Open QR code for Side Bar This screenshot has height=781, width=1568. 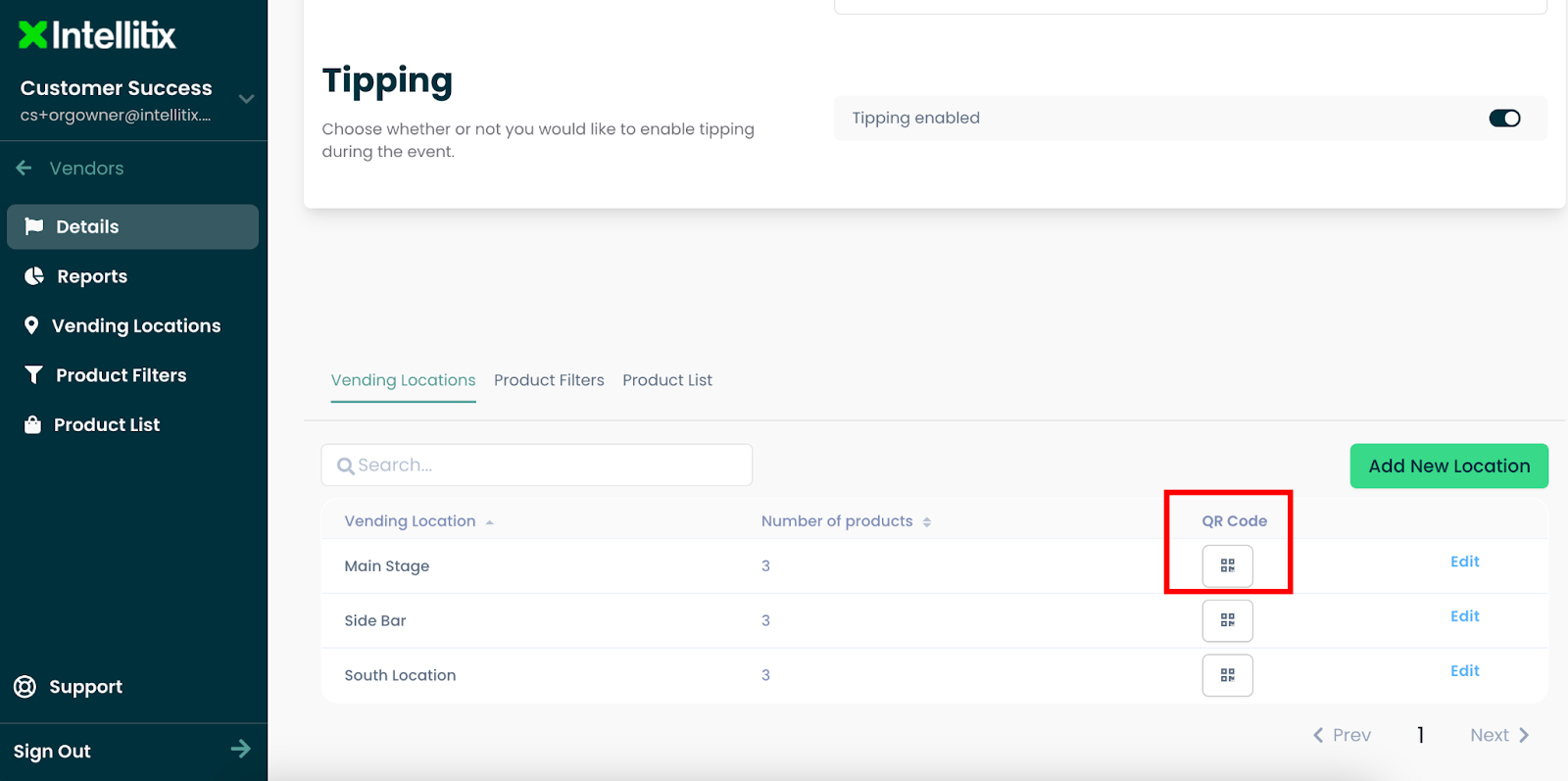[x=1227, y=620]
